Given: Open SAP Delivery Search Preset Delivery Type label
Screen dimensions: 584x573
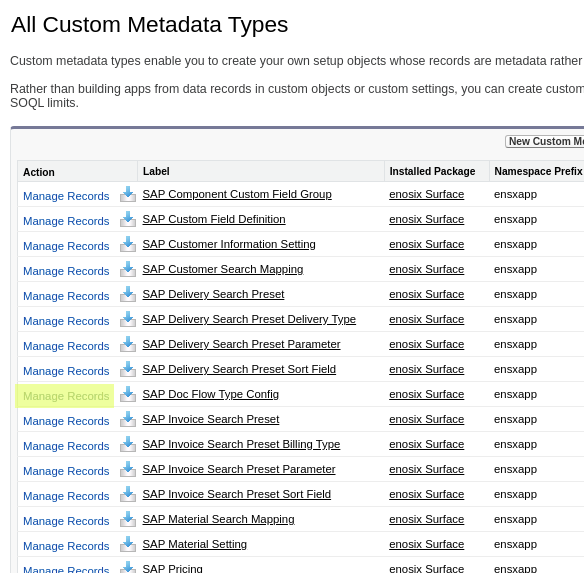Looking at the screenshot, I should [249, 319].
